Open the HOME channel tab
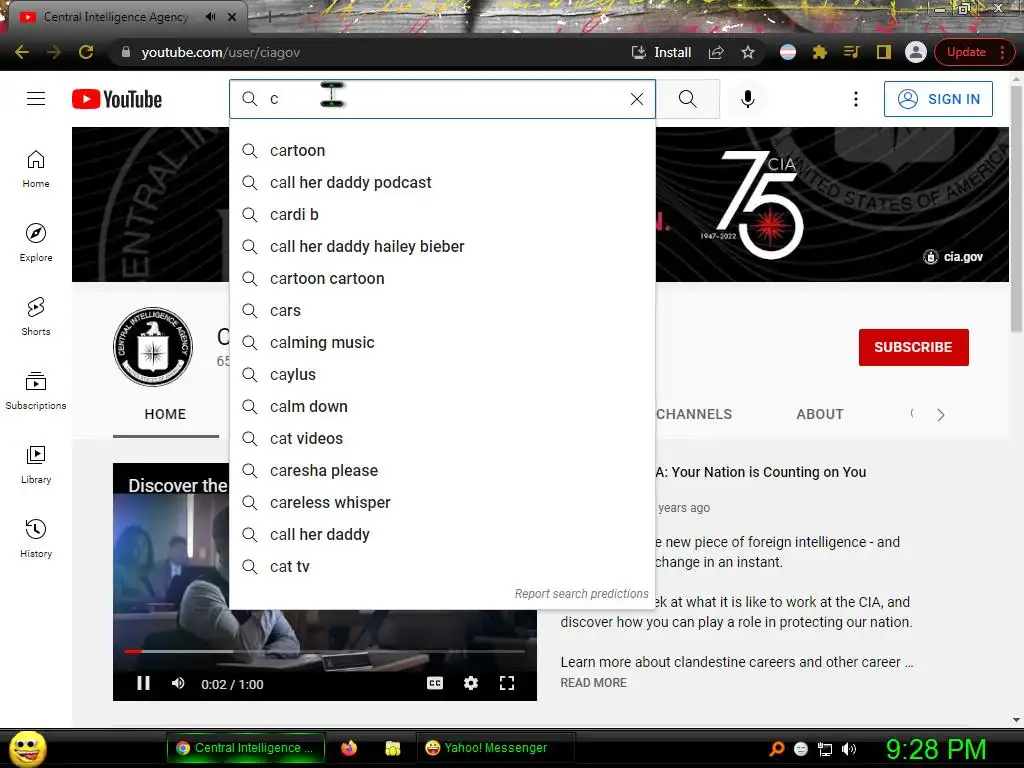 pos(165,414)
